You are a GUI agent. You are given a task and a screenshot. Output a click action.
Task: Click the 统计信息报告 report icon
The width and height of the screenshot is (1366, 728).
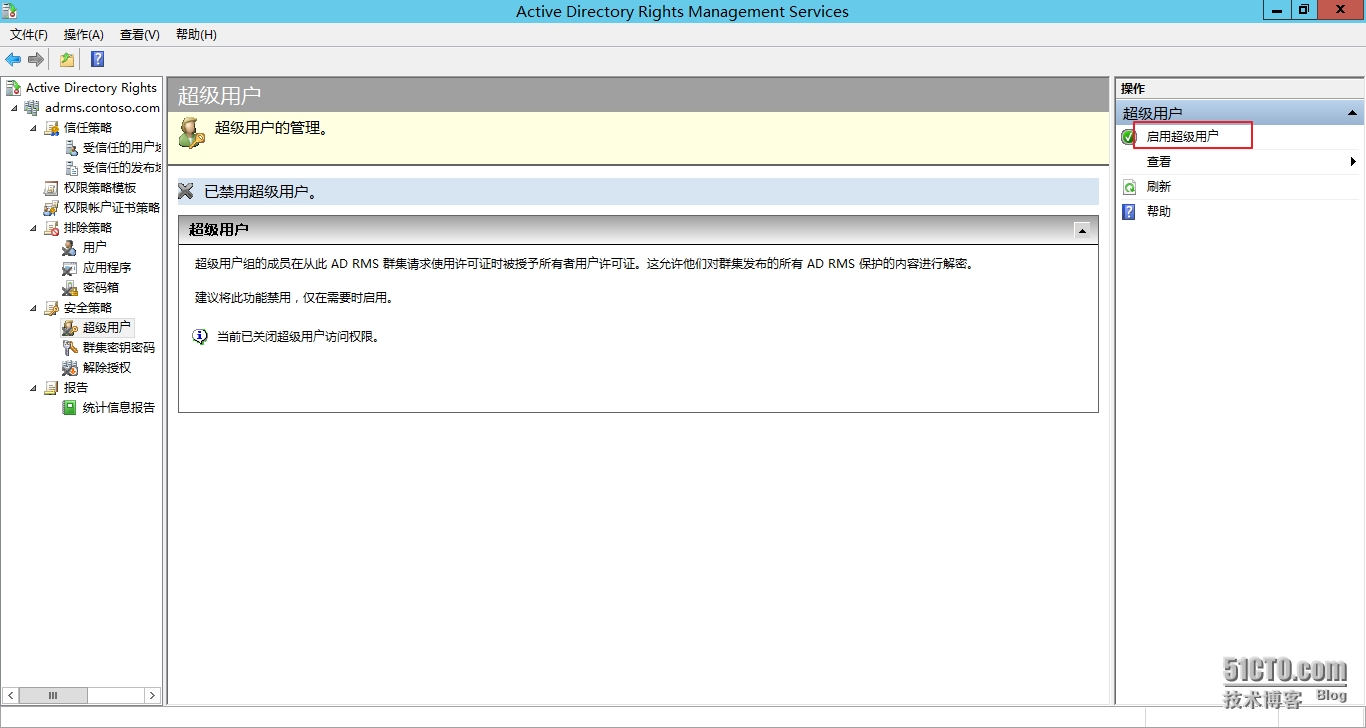69,408
